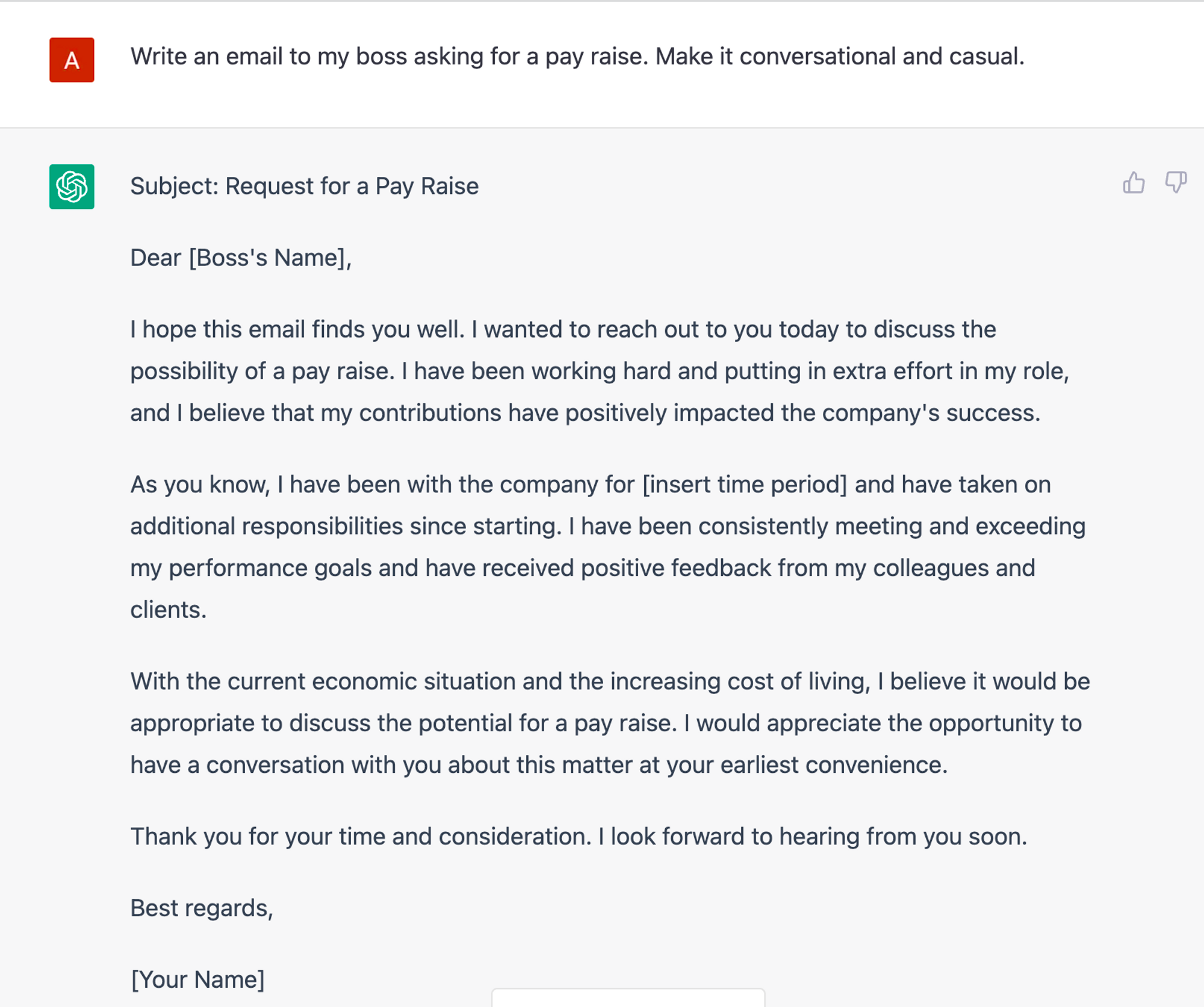Give the response a thumbs down
Image resolution: width=1204 pixels, height=1007 pixels.
[x=1175, y=182]
